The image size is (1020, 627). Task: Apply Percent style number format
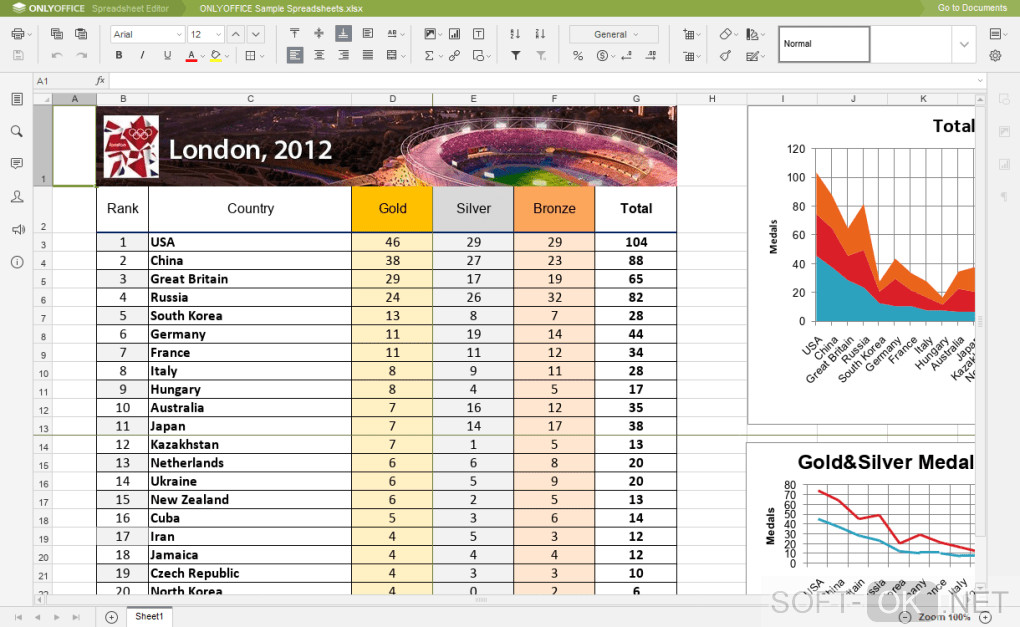(578, 56)
